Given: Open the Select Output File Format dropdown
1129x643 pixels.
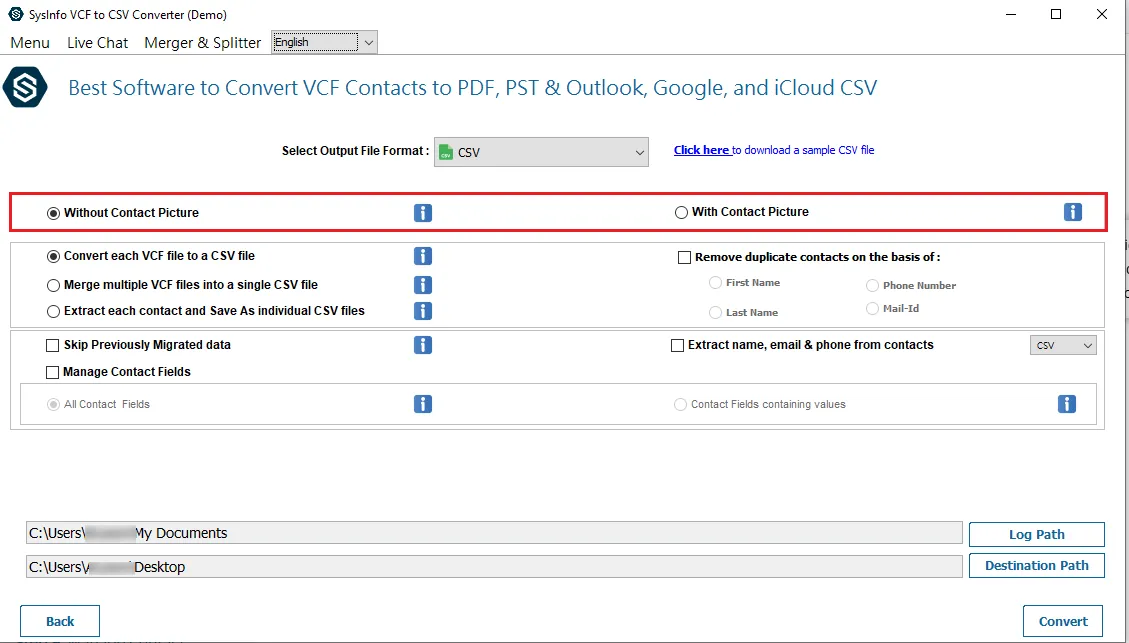Looking at the screenshot, I should 541,152.
